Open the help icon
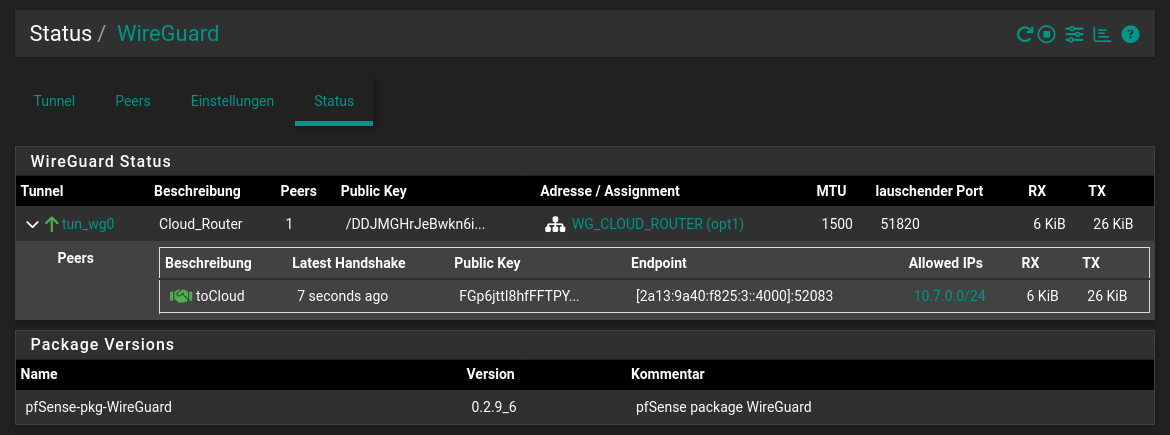The width and height of the screenshot is (1170, 435). pyautogui.click(x=1130, y=35)
